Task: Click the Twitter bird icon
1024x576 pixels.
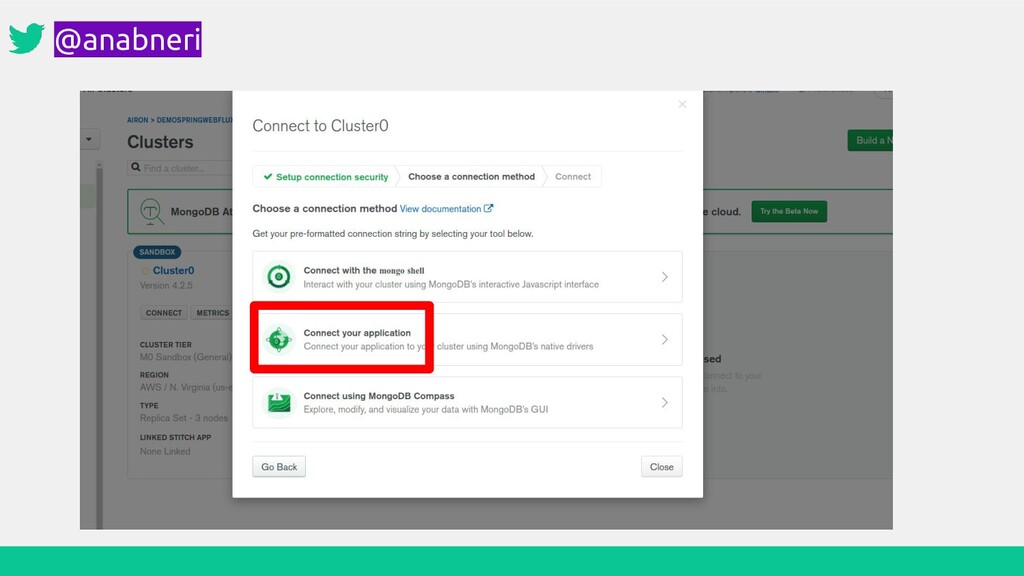Action: [x=27, y=38]
